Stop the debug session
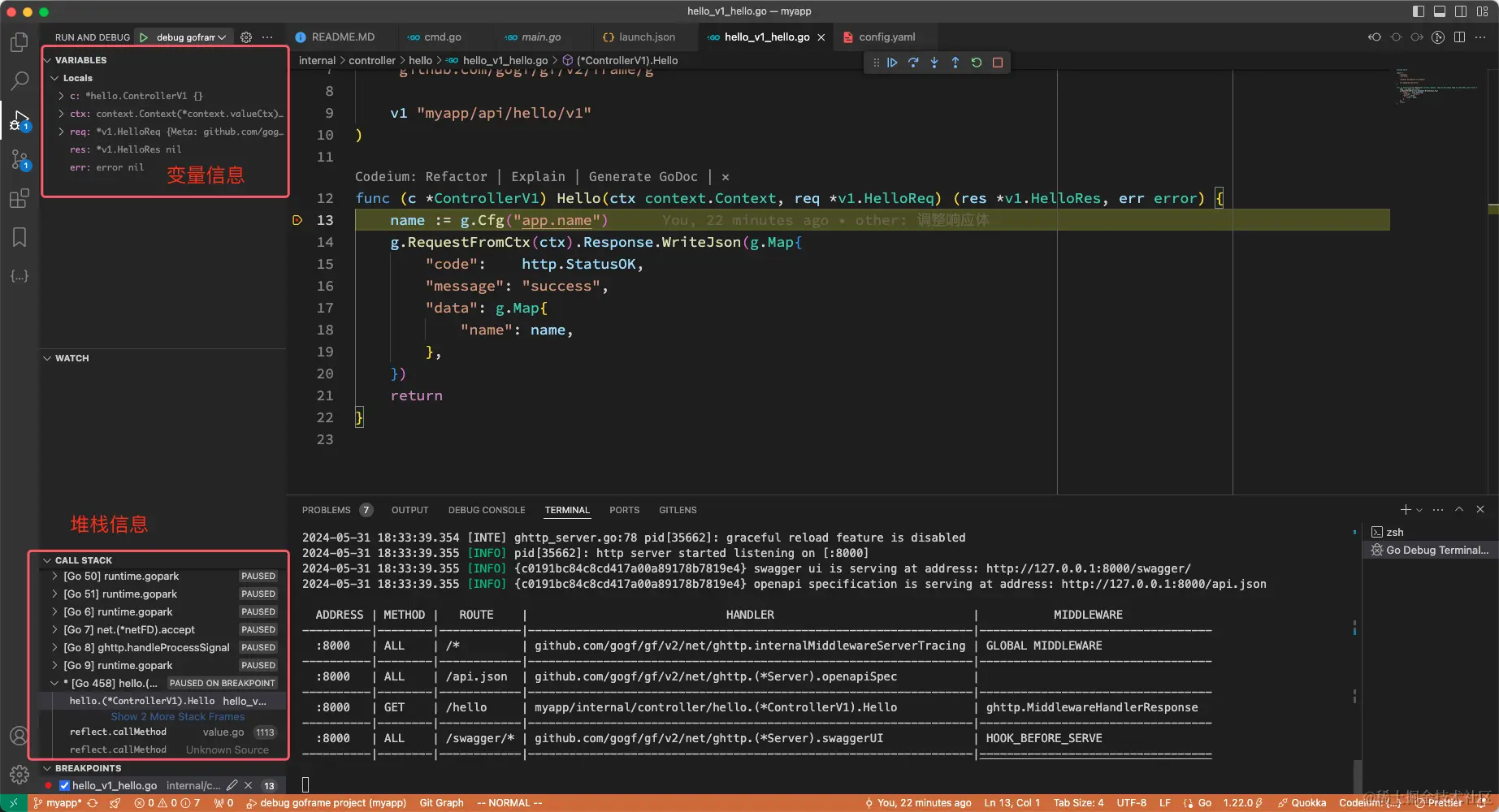 click(x=998, y=63)
